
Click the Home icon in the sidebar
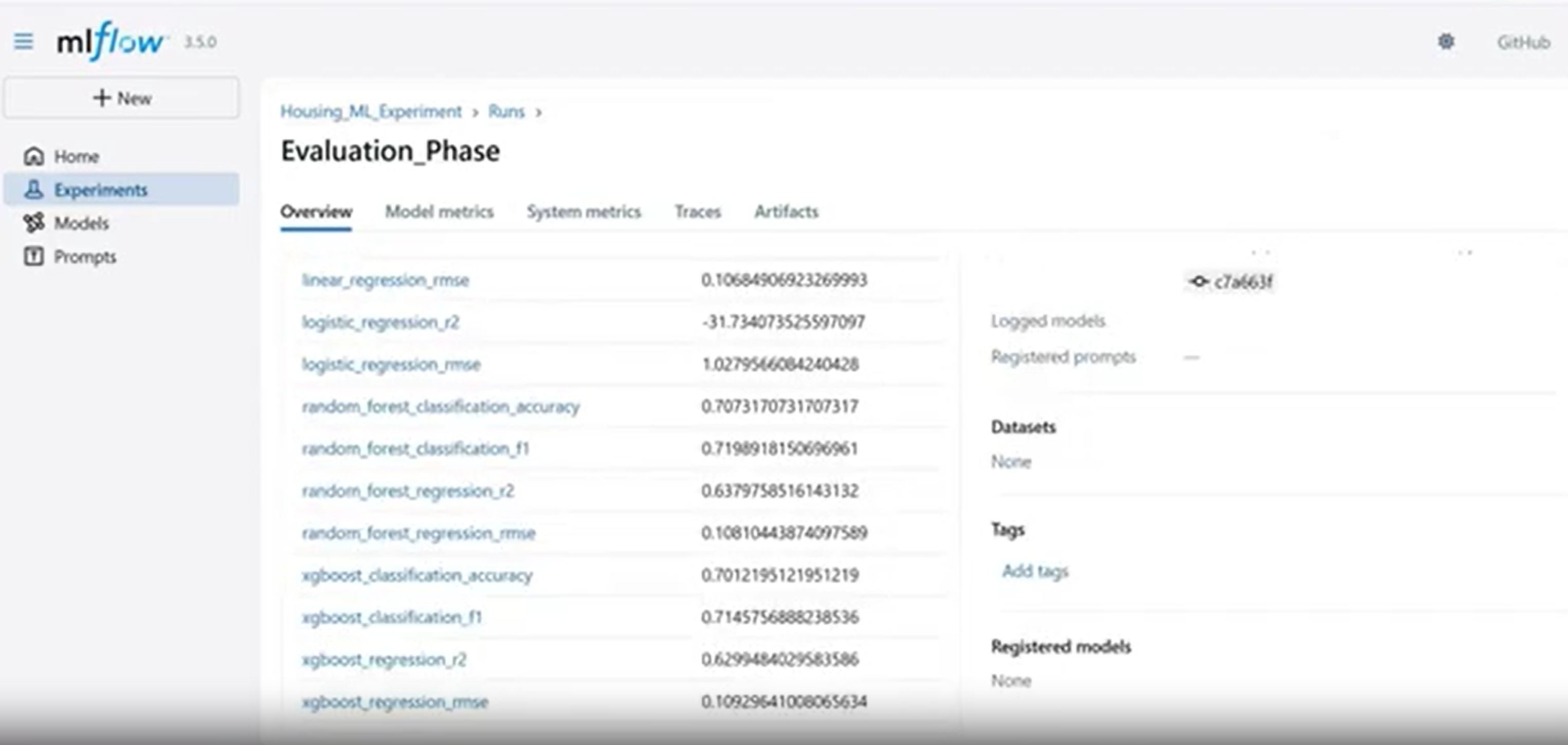point(34,156)
